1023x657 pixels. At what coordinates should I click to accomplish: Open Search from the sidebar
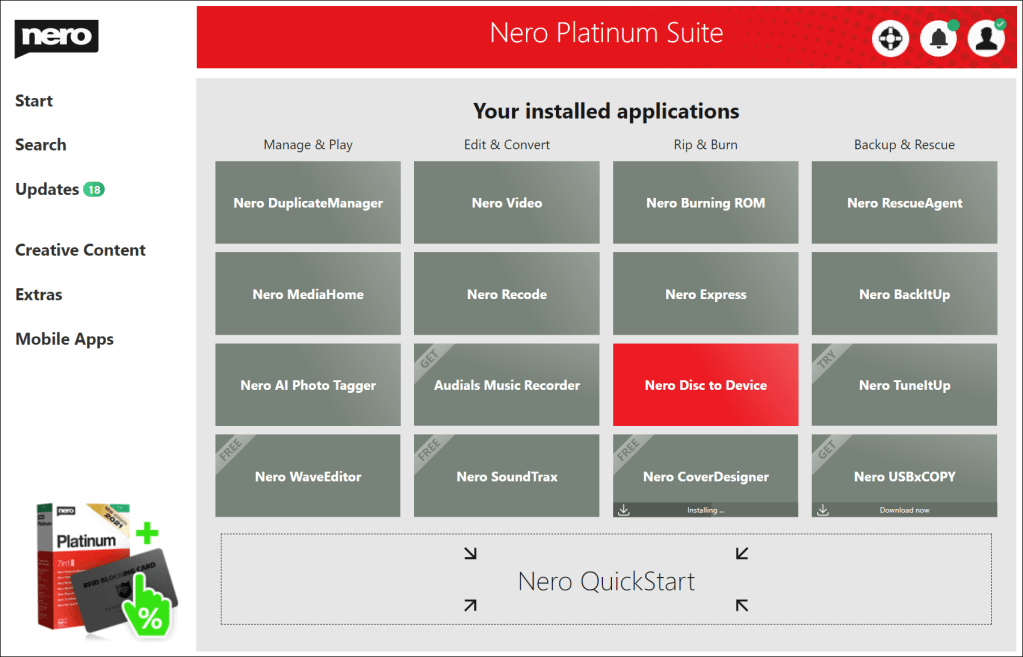(x=41, y=145)
